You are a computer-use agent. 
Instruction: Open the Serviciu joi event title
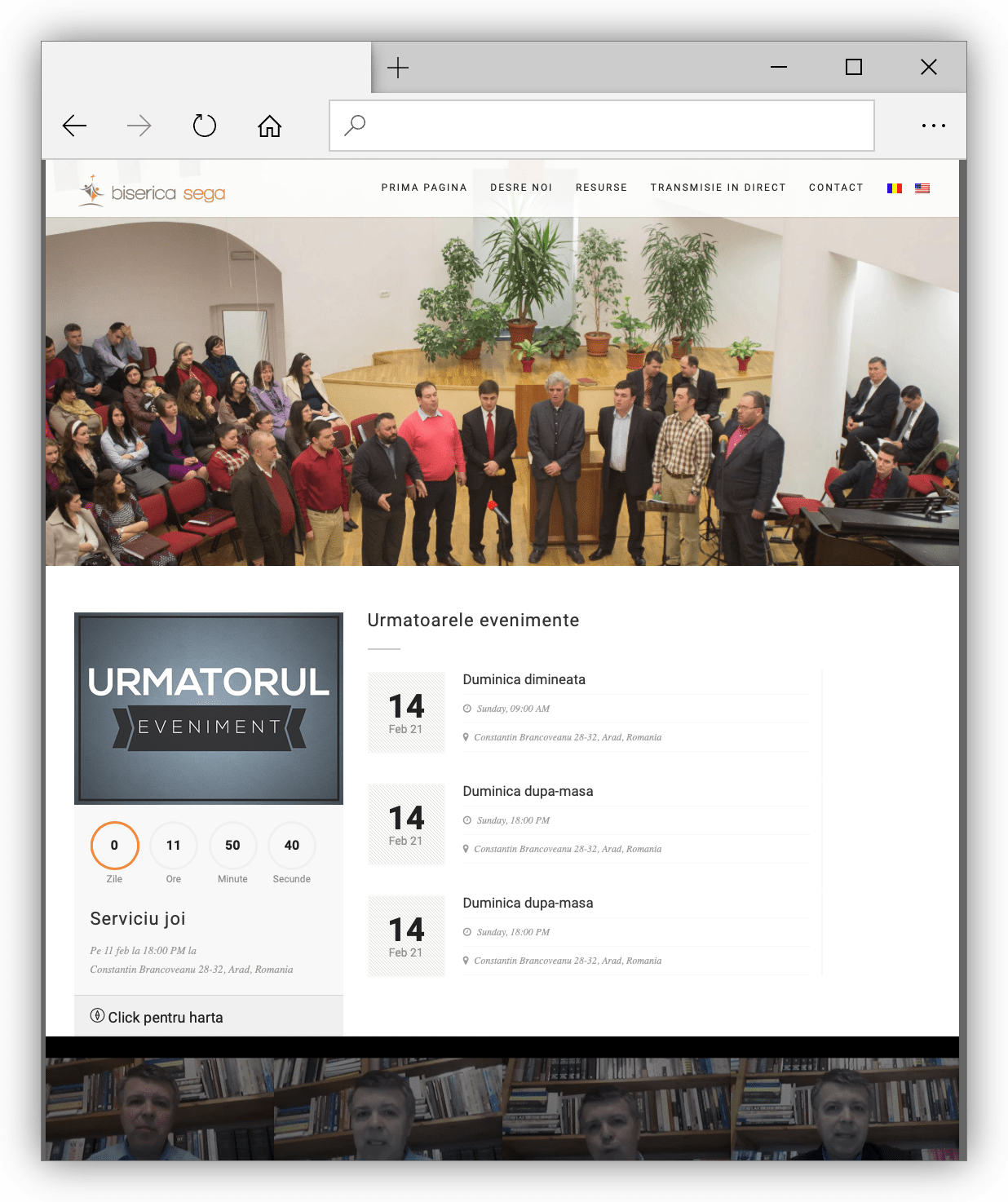pyautogui.click(x=138, y=919)
